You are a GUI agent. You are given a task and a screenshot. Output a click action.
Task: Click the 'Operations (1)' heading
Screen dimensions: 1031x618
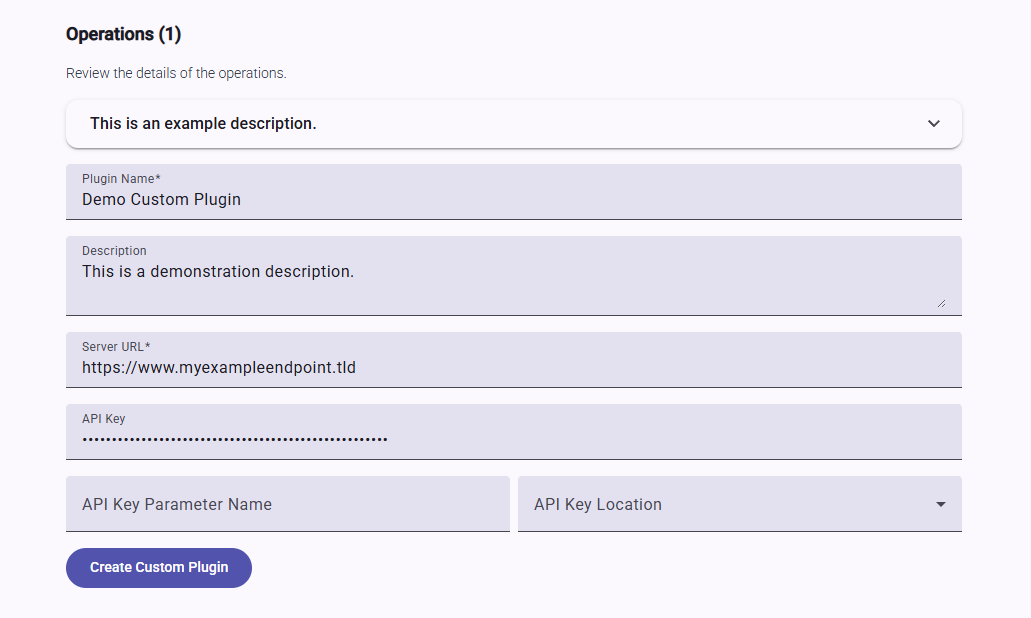click(123, 34)
